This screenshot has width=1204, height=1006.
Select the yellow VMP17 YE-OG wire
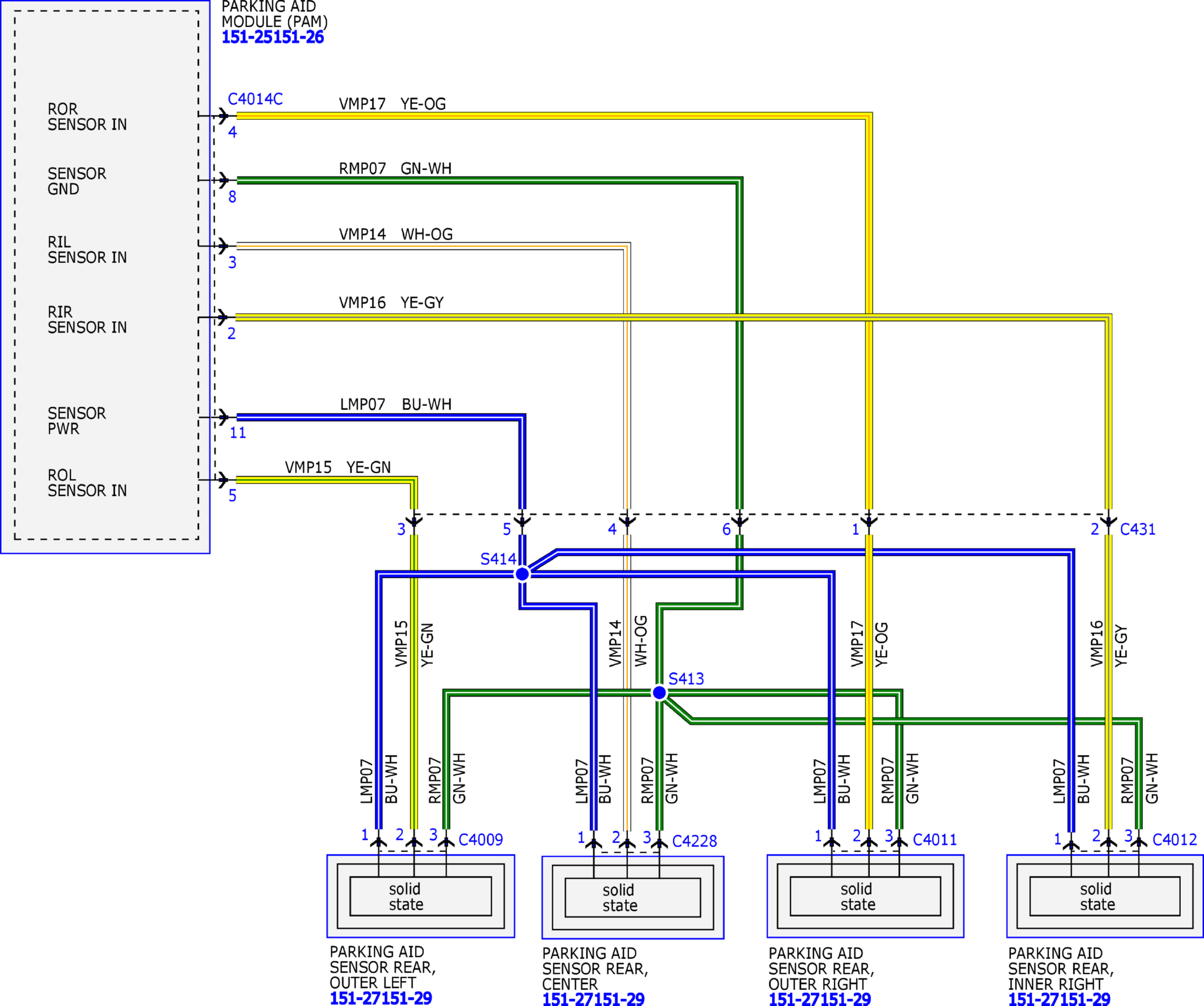point(551,116)
